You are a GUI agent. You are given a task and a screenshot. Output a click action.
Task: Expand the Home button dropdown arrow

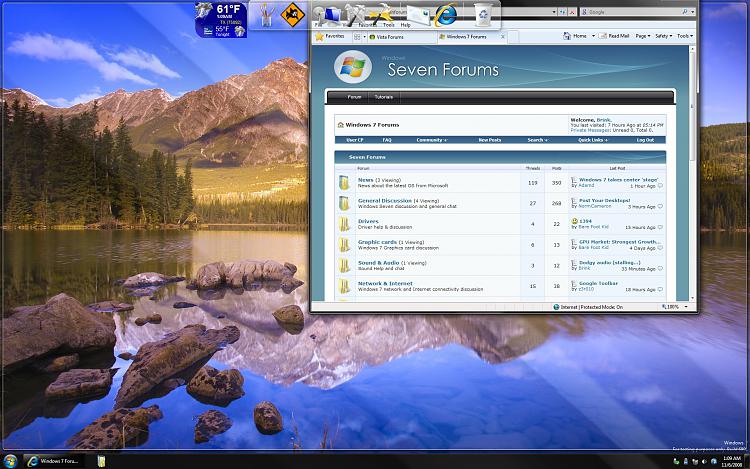[593, 36]
